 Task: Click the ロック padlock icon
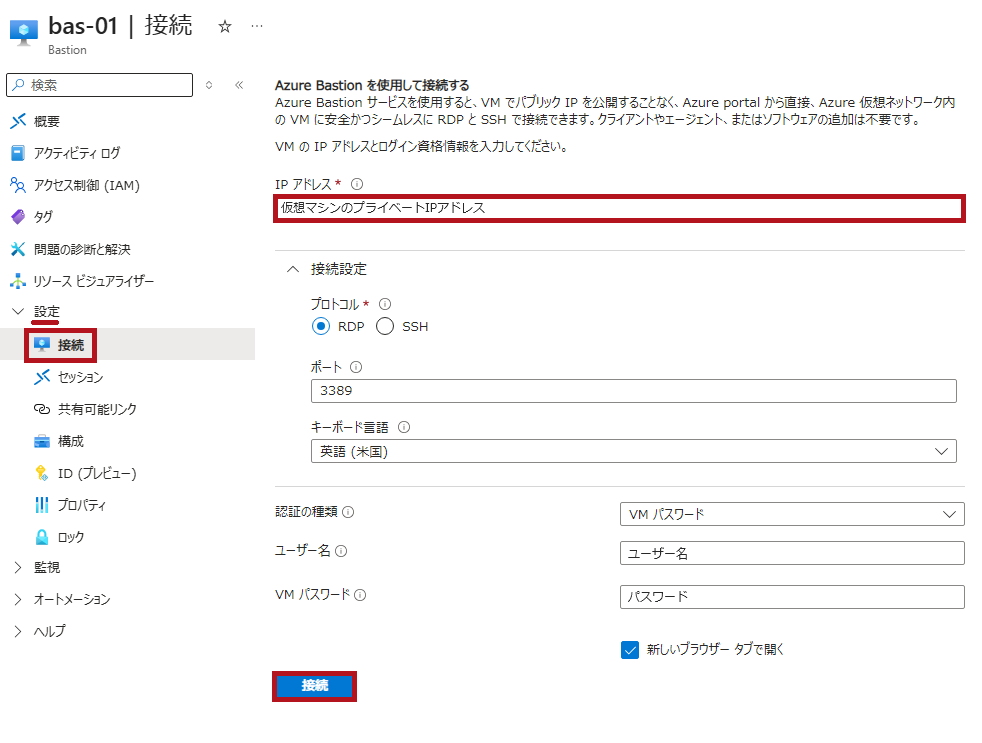[x=42, y=537]
